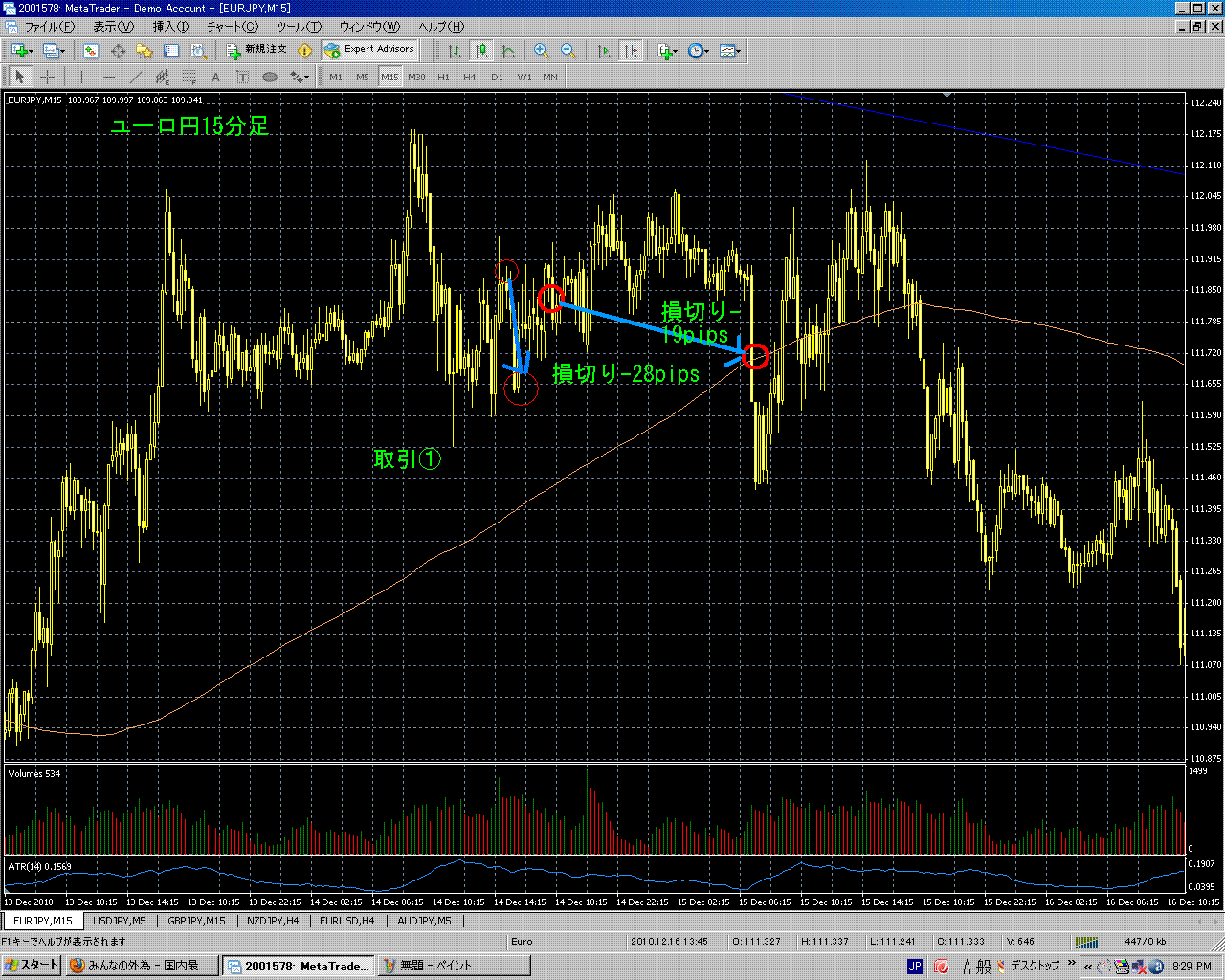
Task: Click the Zoom In magnifier icon
Action: point(542,51)
